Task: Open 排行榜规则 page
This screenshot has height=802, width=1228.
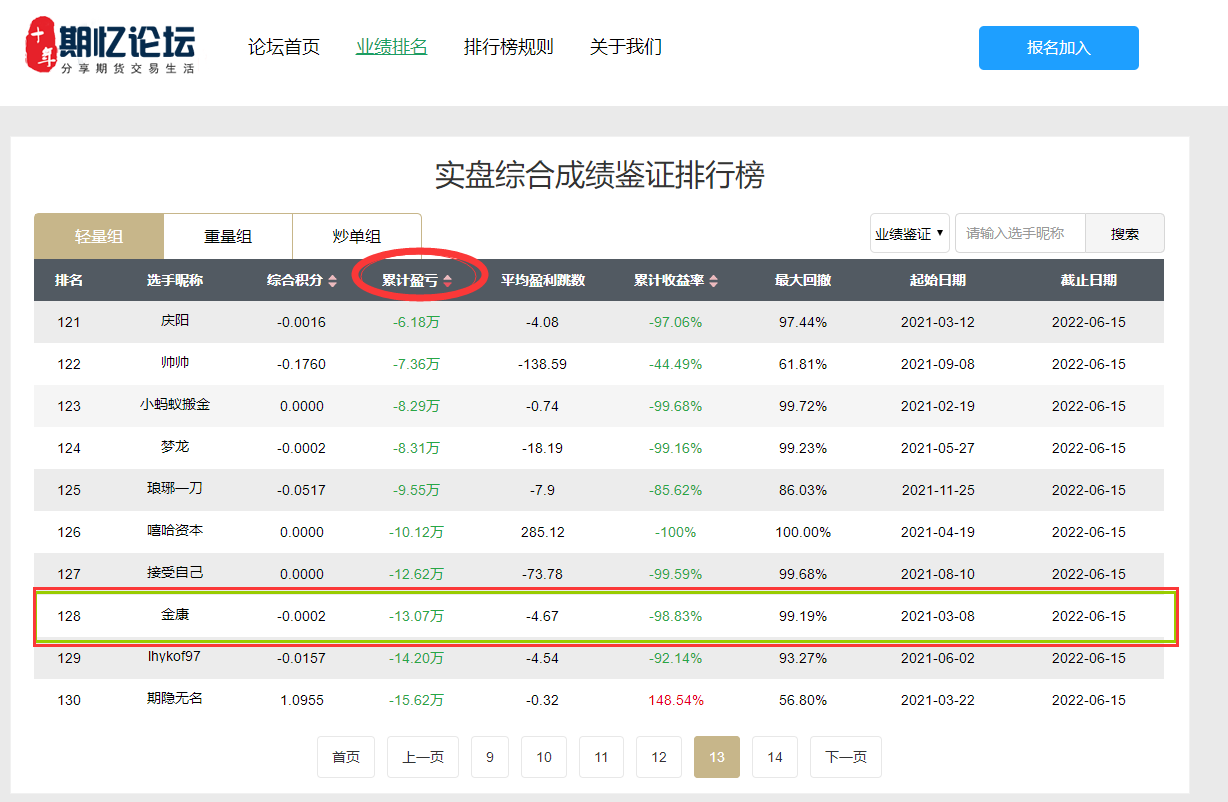Action: (x=508, y=47)
